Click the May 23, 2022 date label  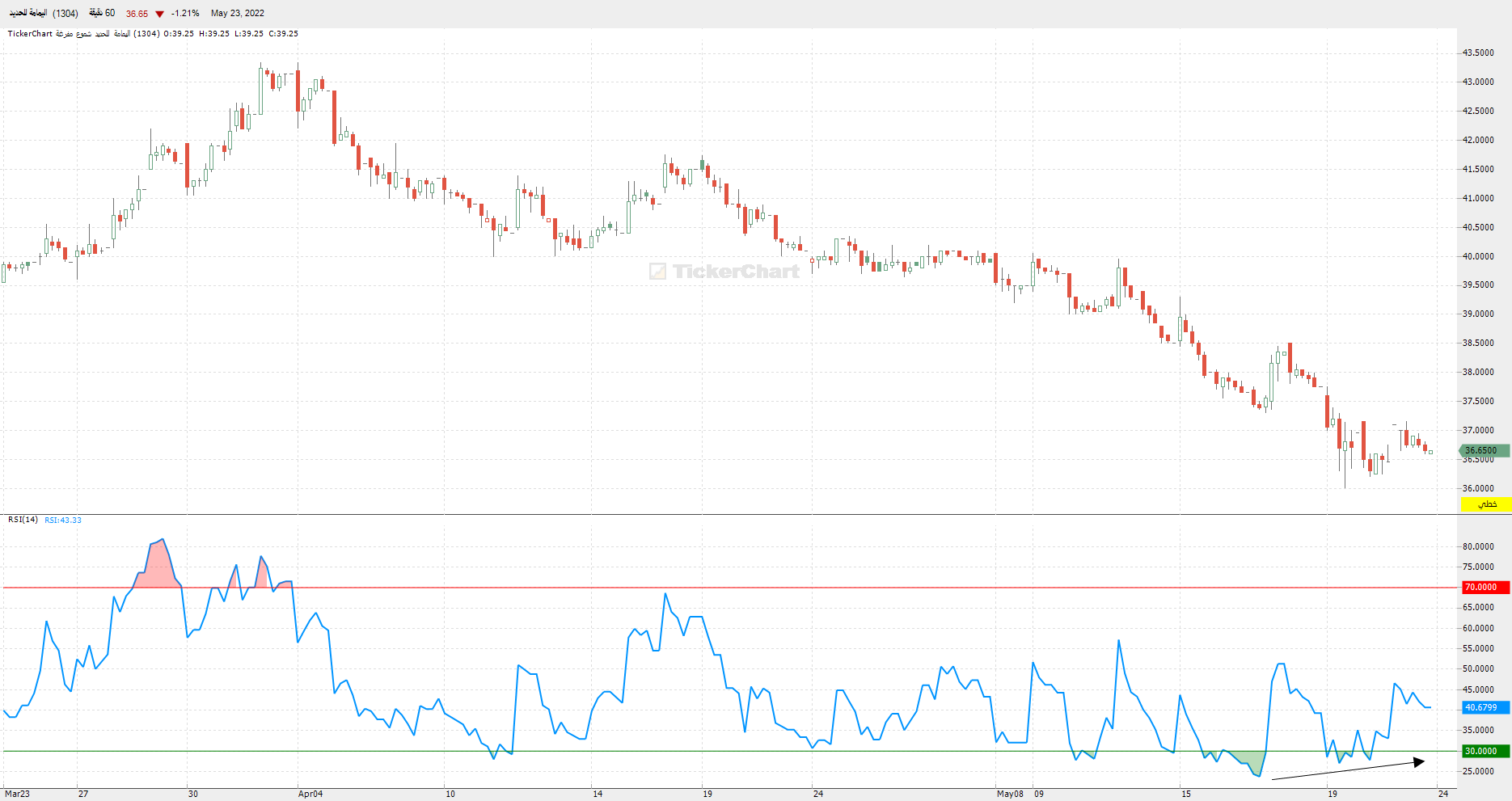pos(237,13)
